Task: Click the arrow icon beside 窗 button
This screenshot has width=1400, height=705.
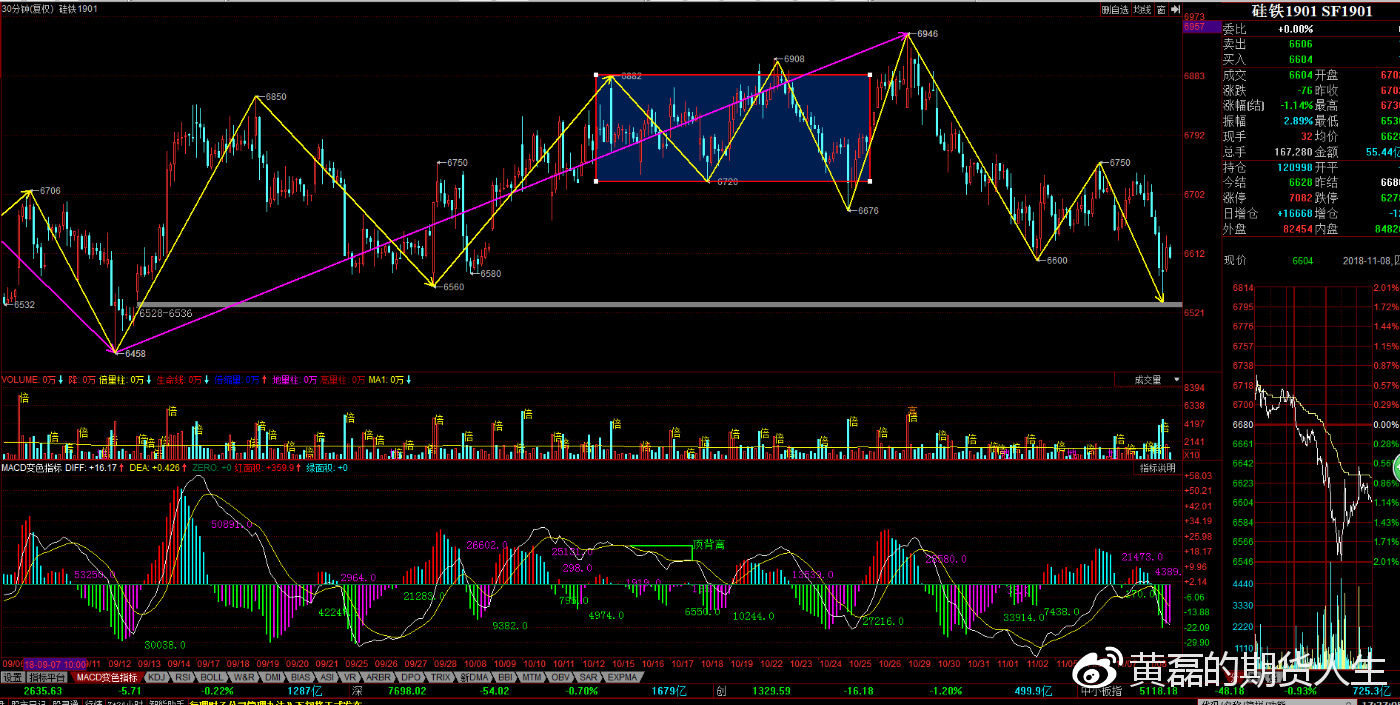Action: point(1174,9)
